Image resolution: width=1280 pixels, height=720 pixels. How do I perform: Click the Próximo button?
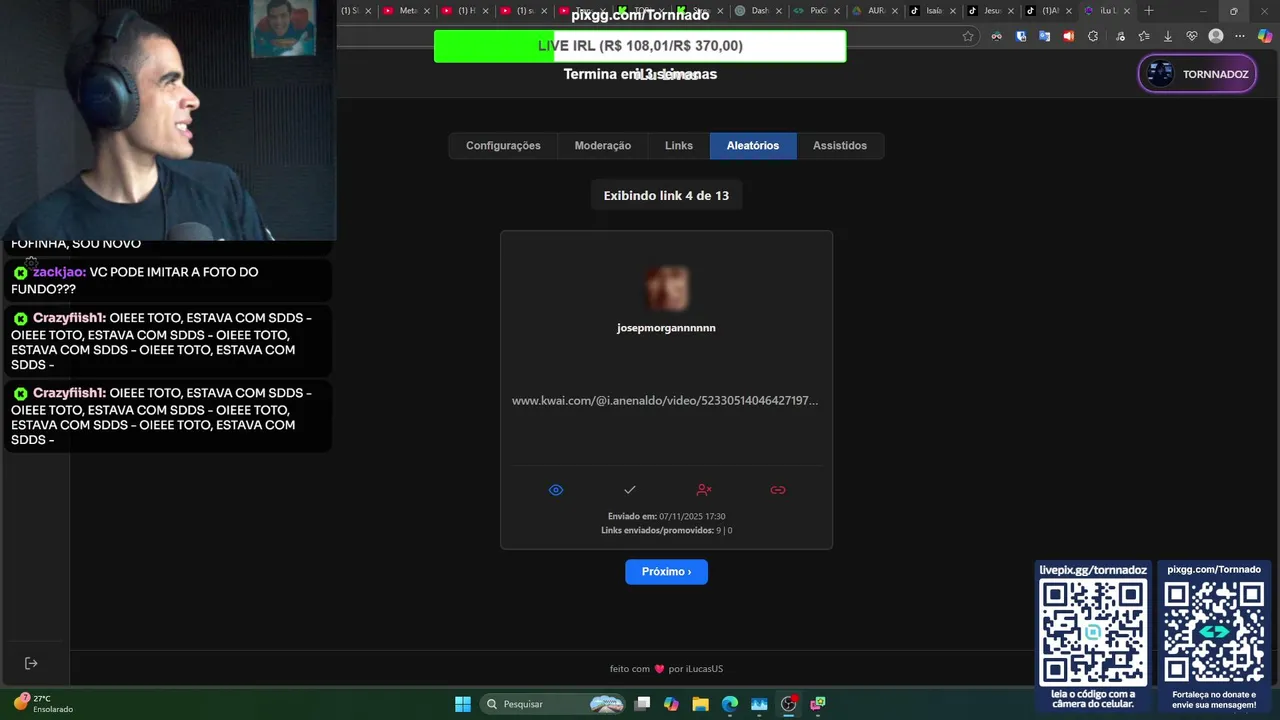[x=667, y=572]
